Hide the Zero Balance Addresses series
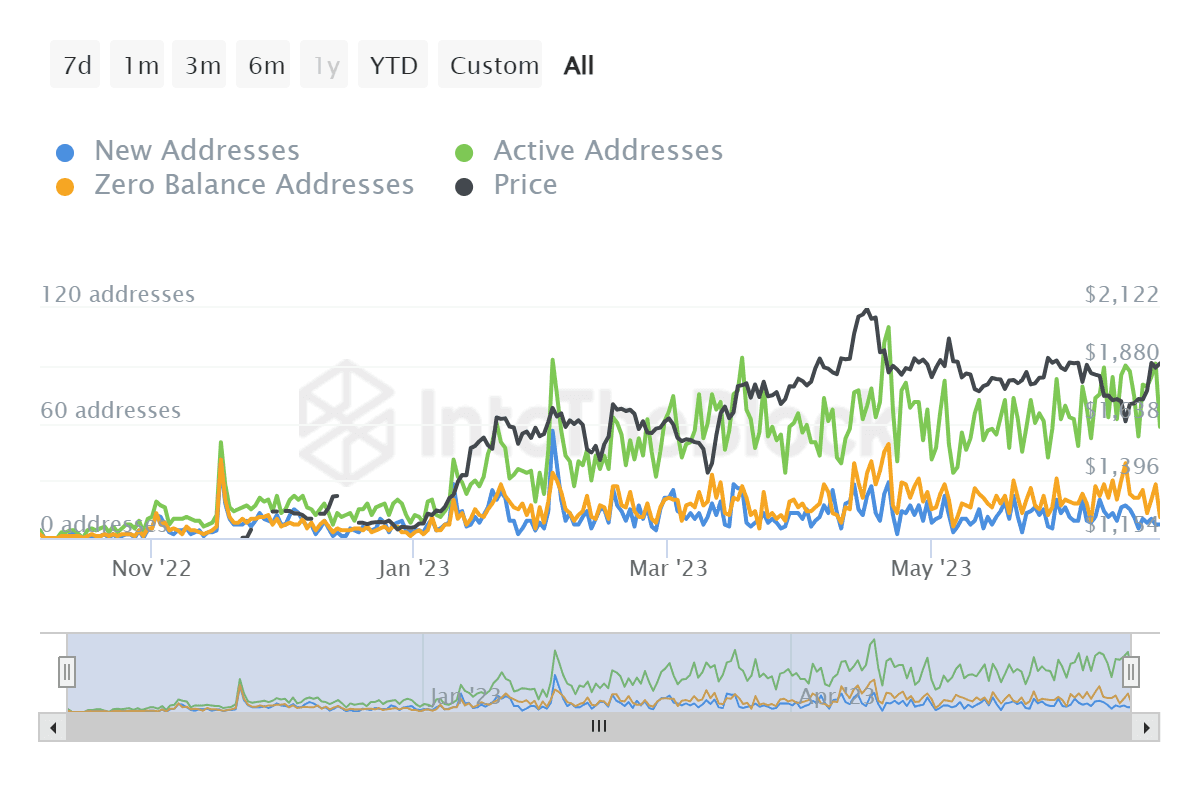 tap(254, 185)
